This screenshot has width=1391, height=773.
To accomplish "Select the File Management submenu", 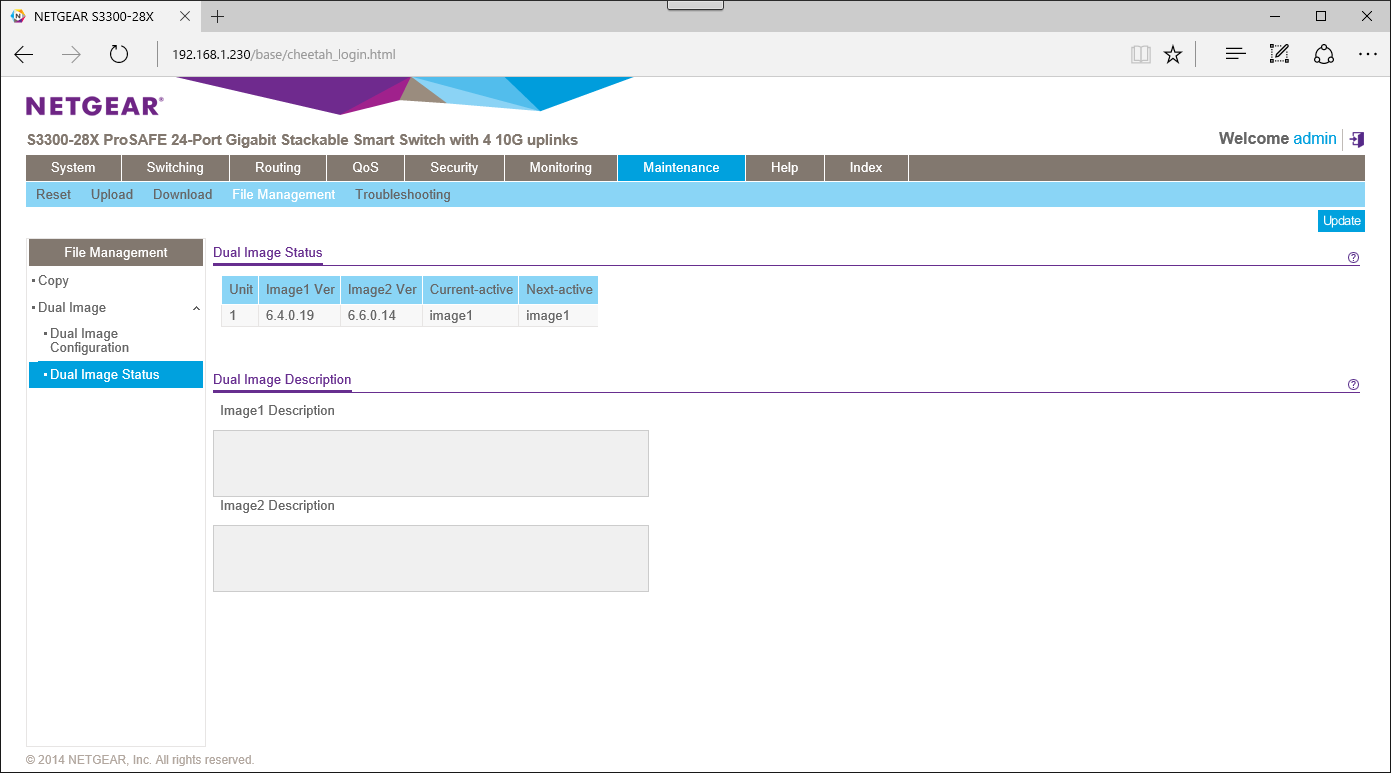I will pos(284,195).
